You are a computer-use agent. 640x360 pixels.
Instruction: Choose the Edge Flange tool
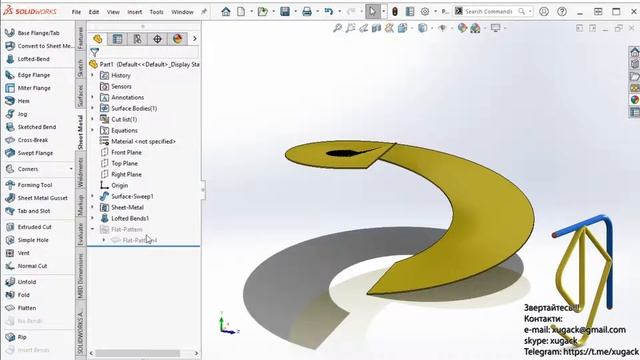click(x=28, y=75)
